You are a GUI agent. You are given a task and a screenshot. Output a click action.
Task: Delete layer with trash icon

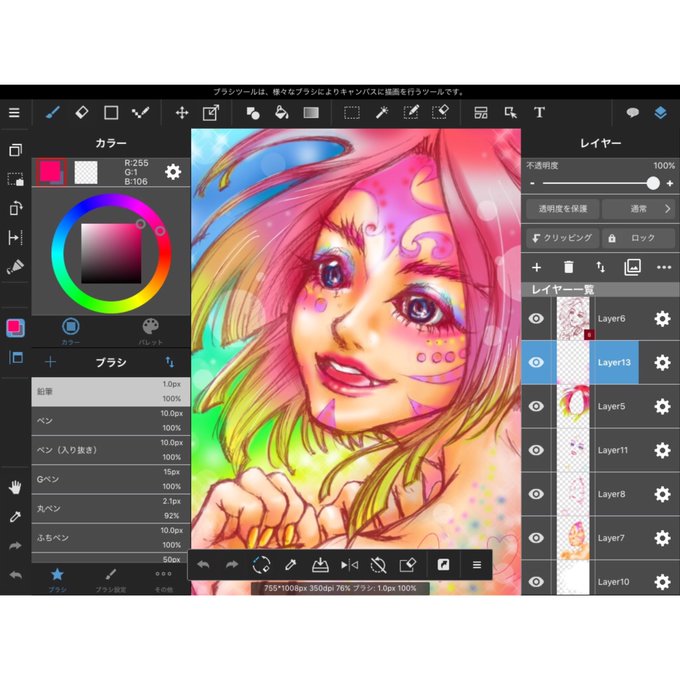tap(569, 267)
